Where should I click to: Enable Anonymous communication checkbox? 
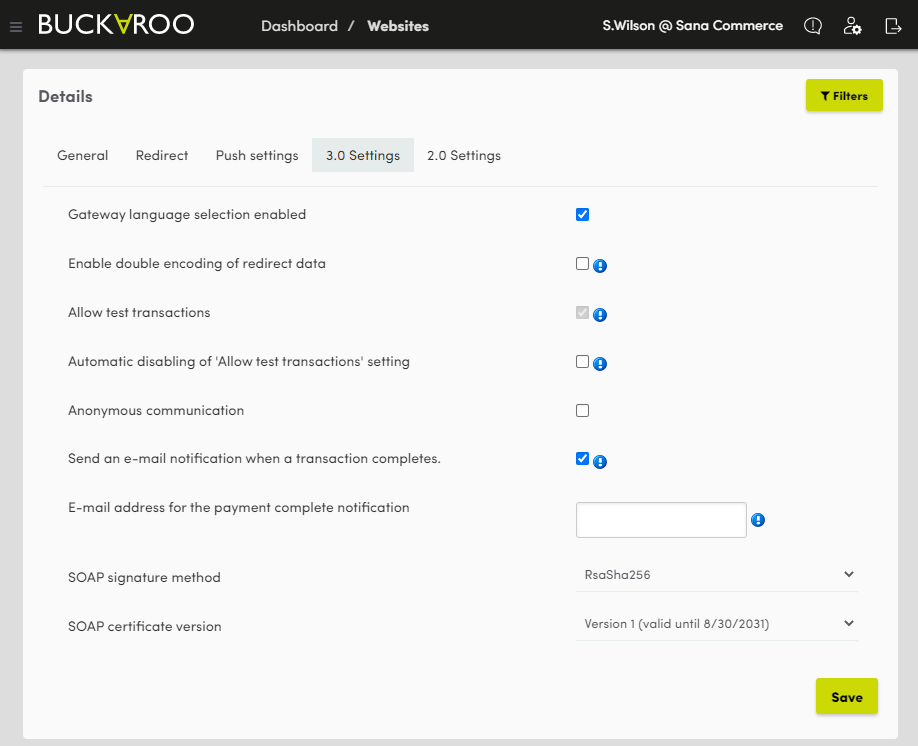[x=583, y=410]
